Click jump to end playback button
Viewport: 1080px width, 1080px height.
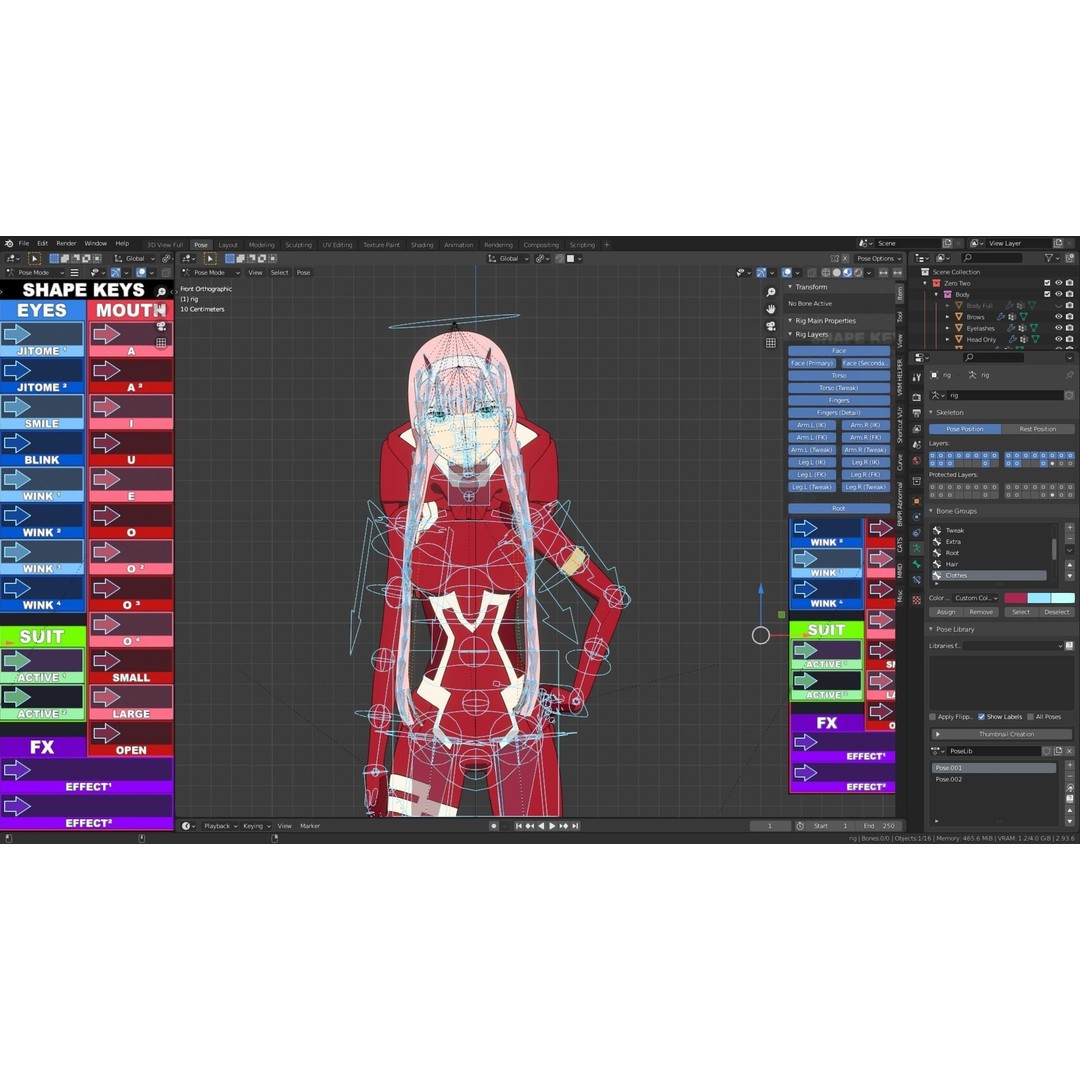[x=576, y=826]
